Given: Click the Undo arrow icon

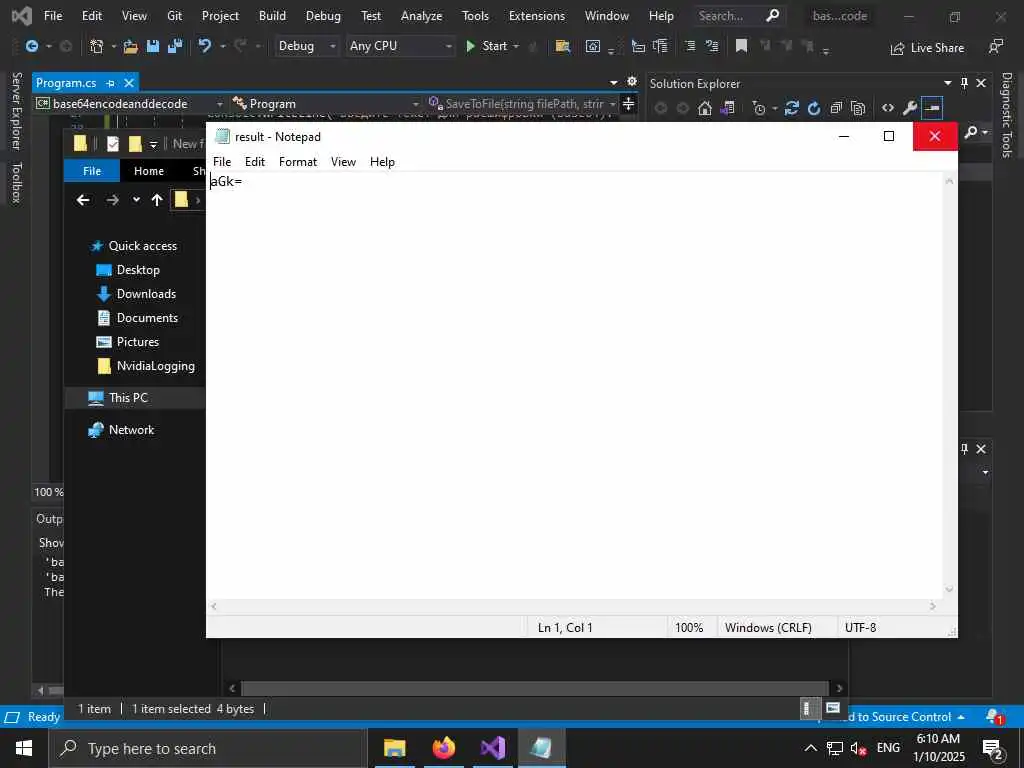Looking at the screenshot, I should [204, 46].
